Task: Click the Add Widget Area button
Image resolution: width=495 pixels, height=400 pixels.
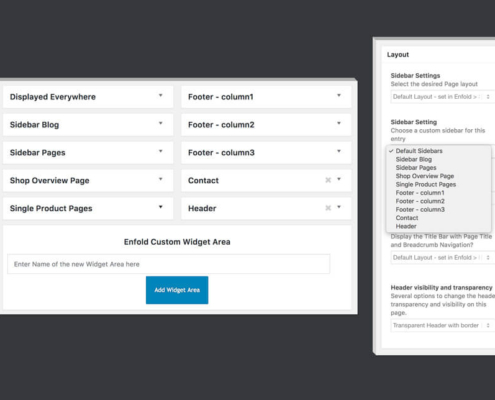Action: tap(177, 290)
